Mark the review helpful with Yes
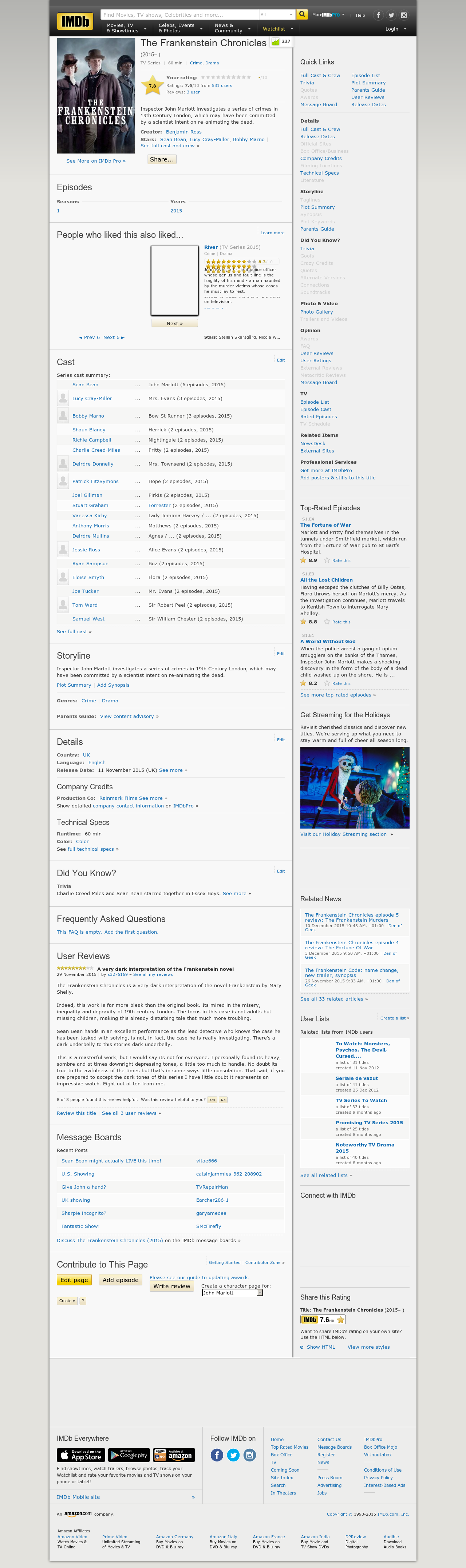Image resolution: width=466 pixels, height=1568 pixels. tap(212, 1100)
